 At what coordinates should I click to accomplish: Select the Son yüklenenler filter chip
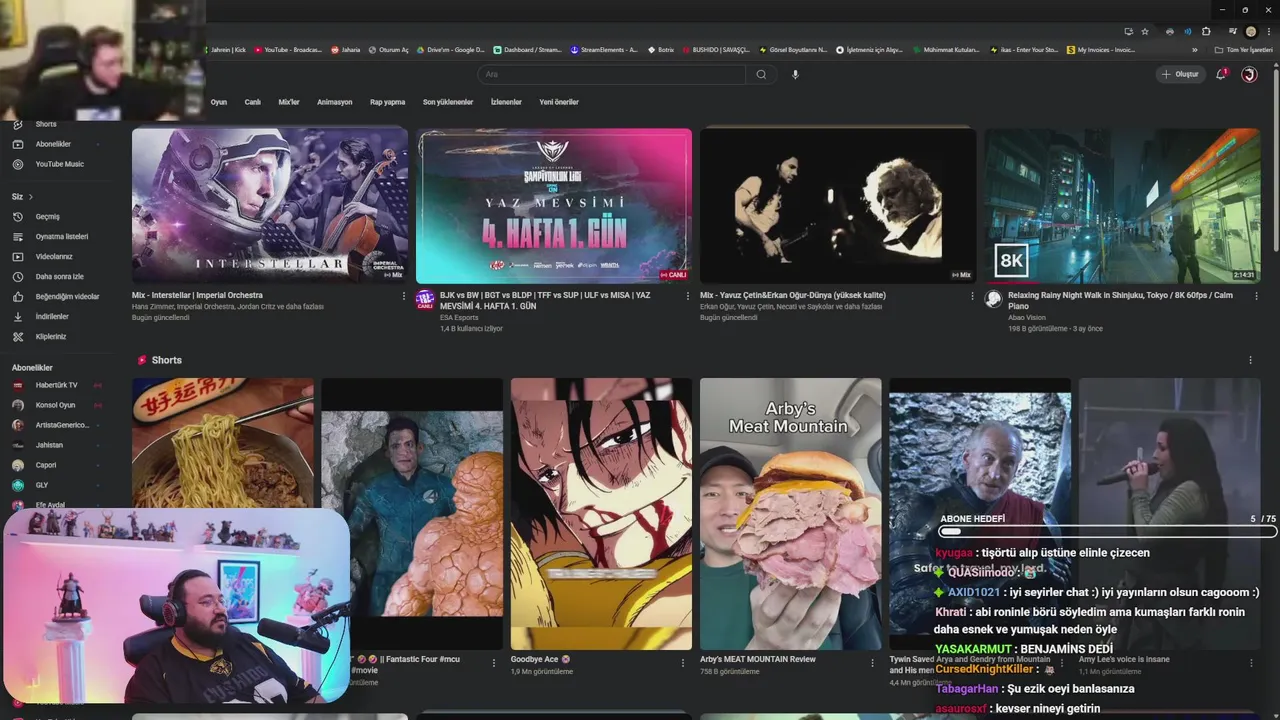pyautogui.click(x=448, y=102)
